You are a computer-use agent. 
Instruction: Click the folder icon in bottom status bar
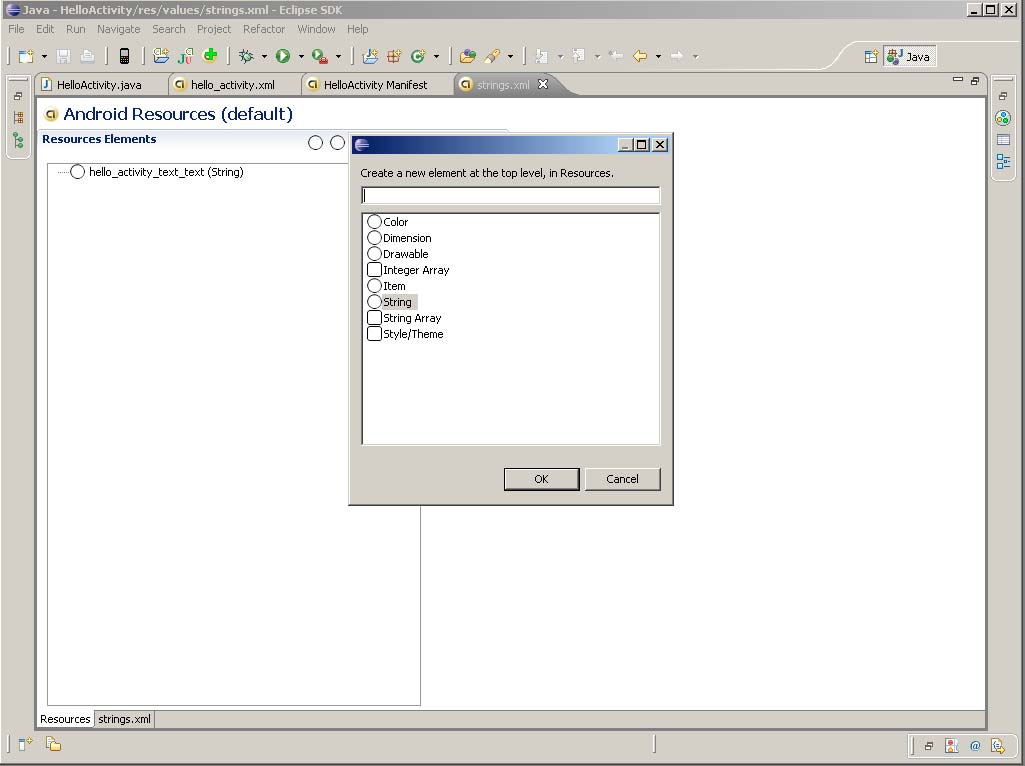pyautogui.click(x=53, y=744)
